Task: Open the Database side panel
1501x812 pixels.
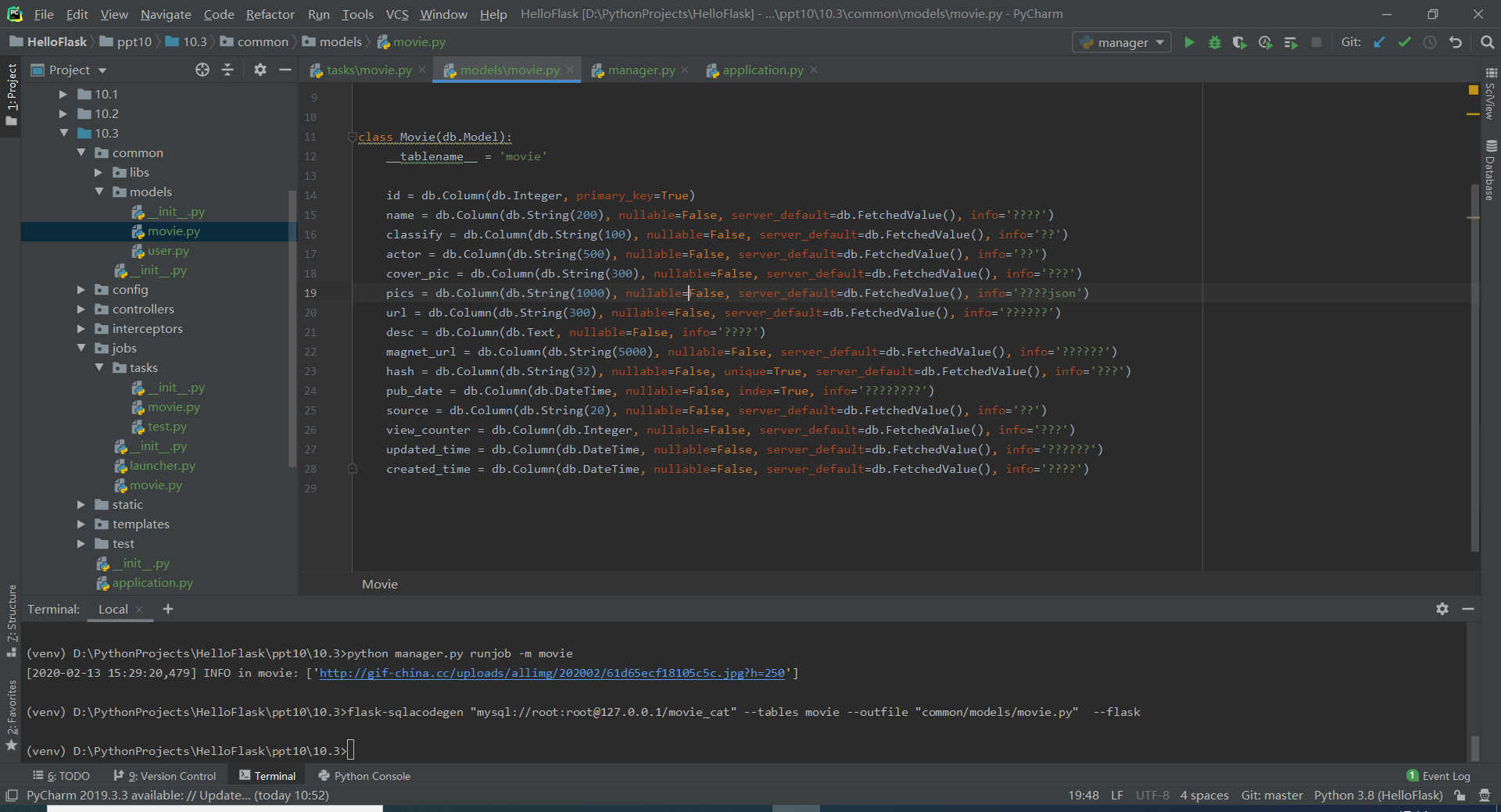Action: (1490, 170)
